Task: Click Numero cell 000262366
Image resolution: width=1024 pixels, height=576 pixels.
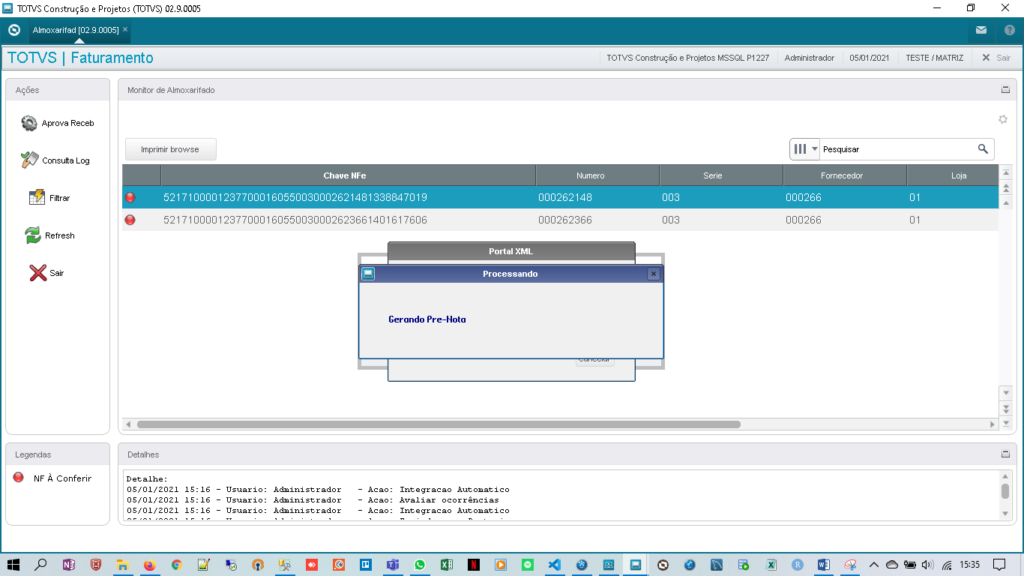Action: coord(565,220)
